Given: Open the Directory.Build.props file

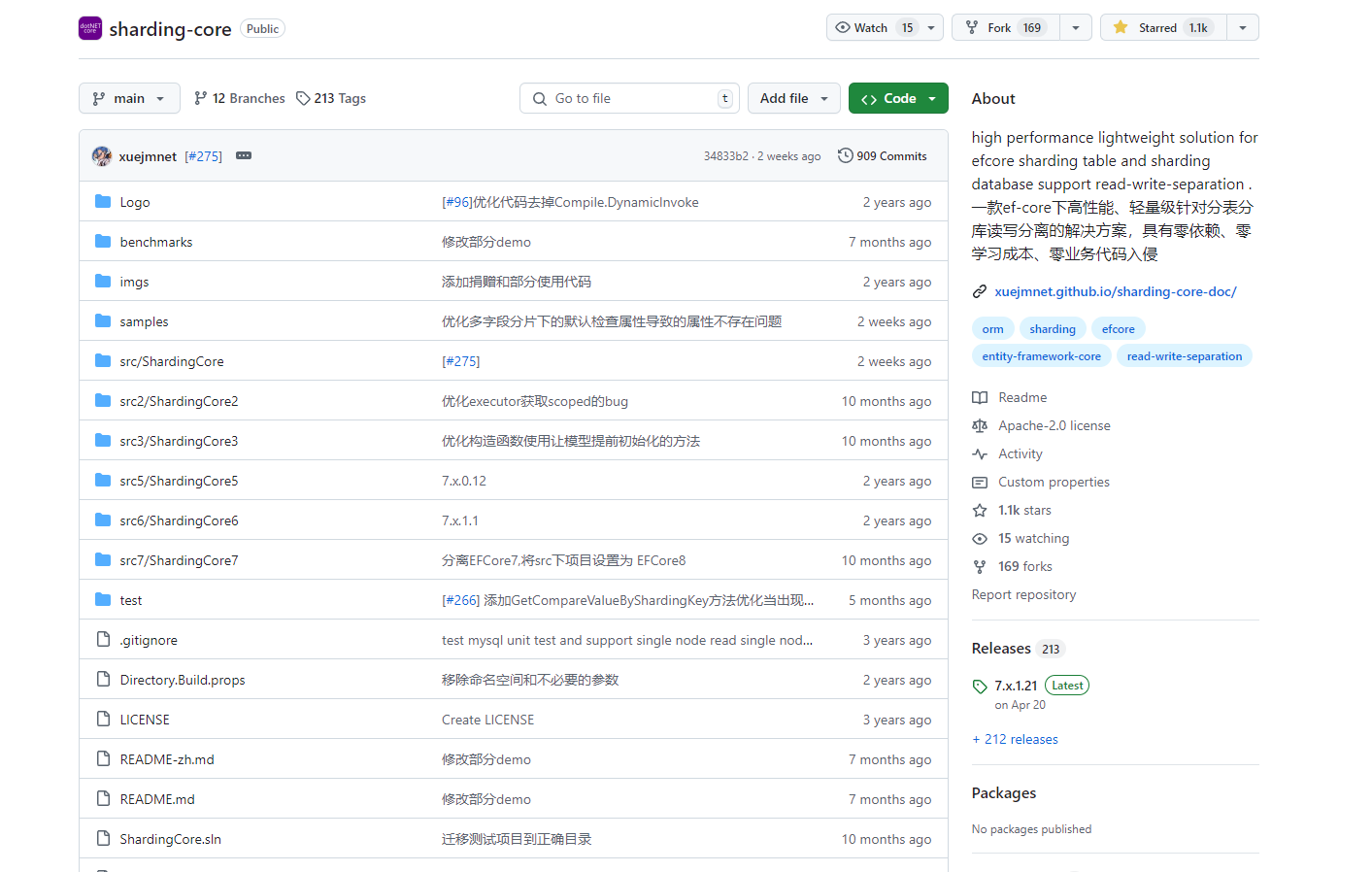Looking at the screenshot, I should [x=183, y=680].
